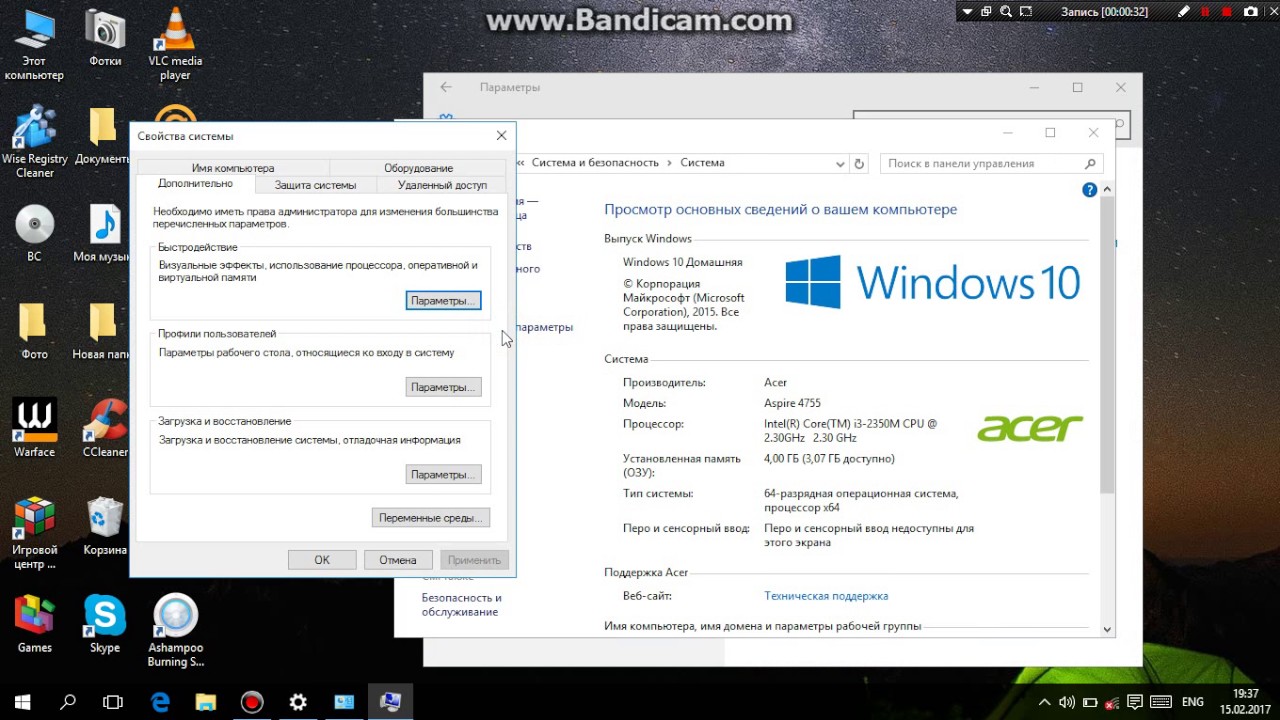Select Wise Registry Cleaner desktop shortcut
This screenshot has height=720, width=1280.
click(x=35, y=142)
